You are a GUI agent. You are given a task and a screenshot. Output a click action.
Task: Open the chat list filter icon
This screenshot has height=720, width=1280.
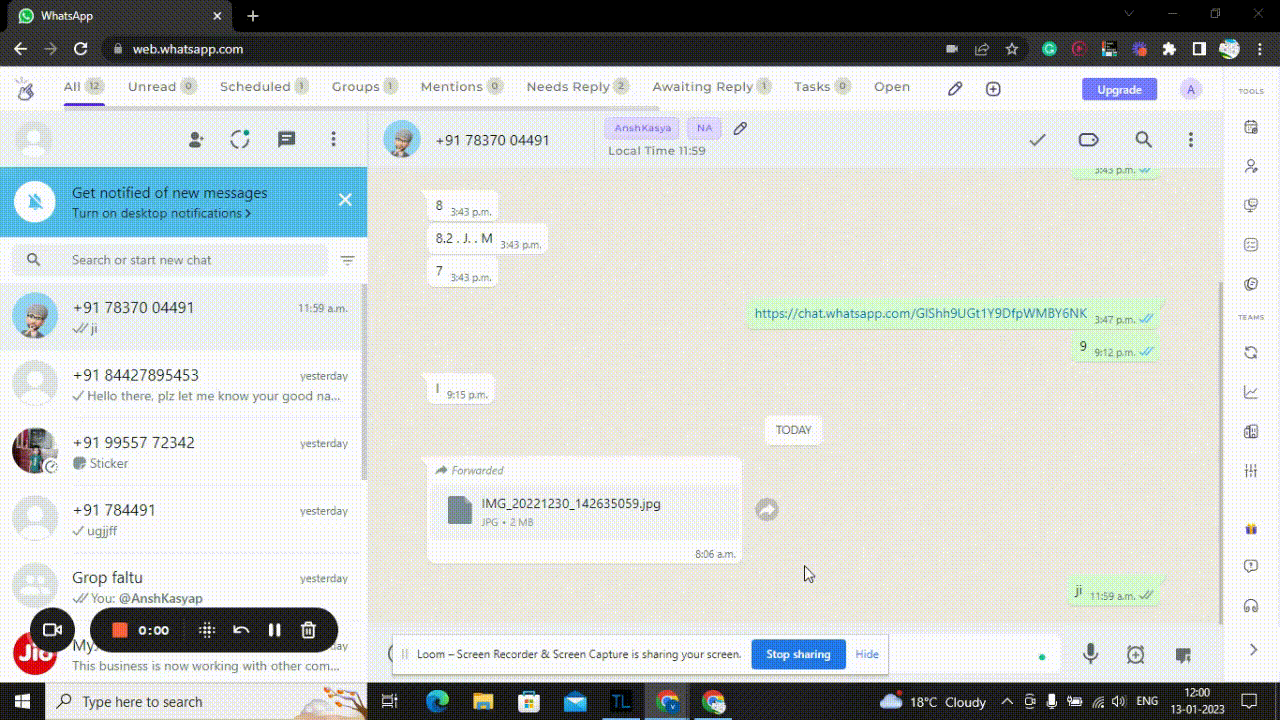pyautogui.click(x=347, y=260)
